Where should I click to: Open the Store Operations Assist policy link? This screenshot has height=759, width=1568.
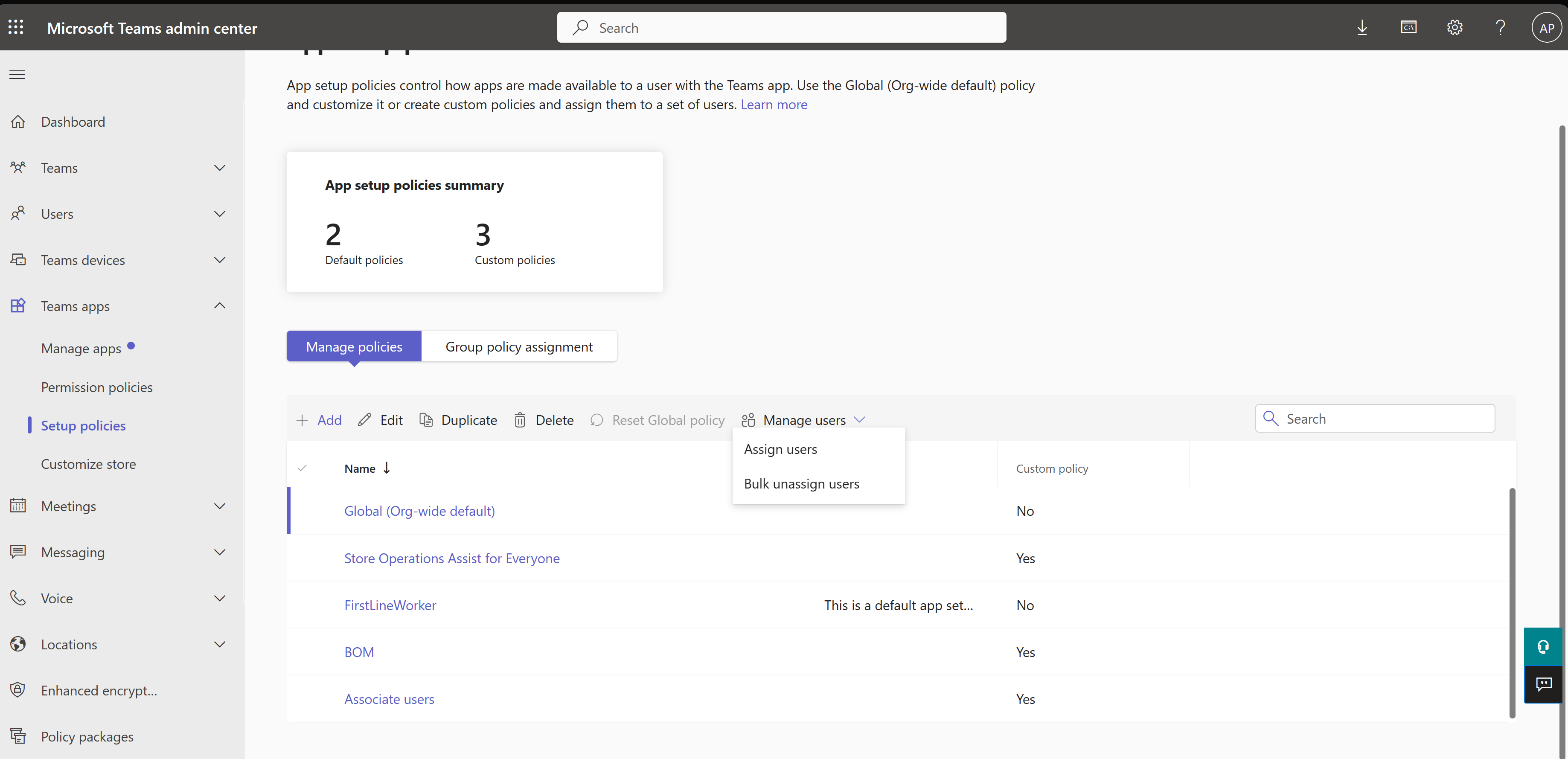point(452,558)
